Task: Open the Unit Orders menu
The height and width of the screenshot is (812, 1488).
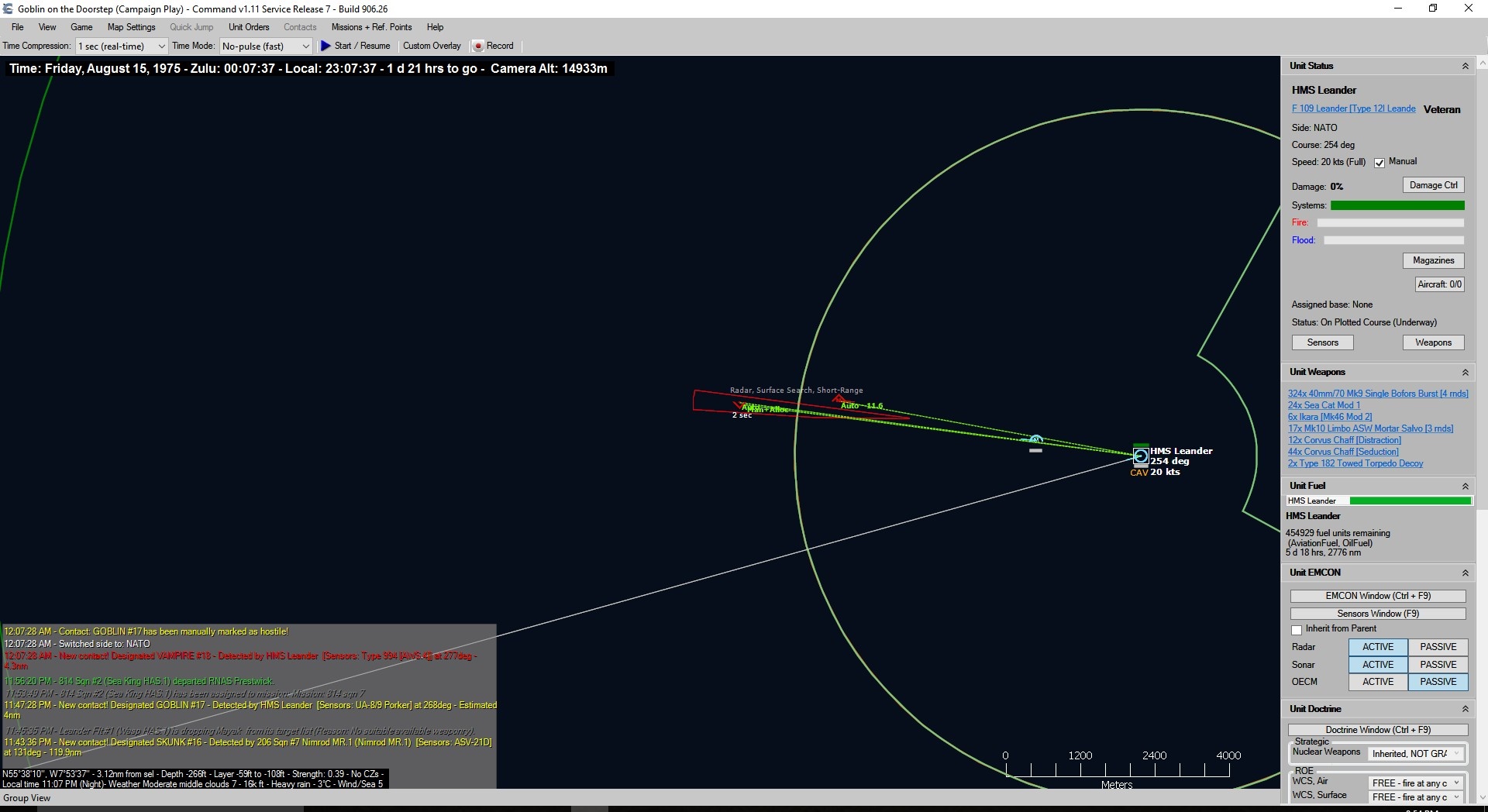Action: click(x=249, y=27)
